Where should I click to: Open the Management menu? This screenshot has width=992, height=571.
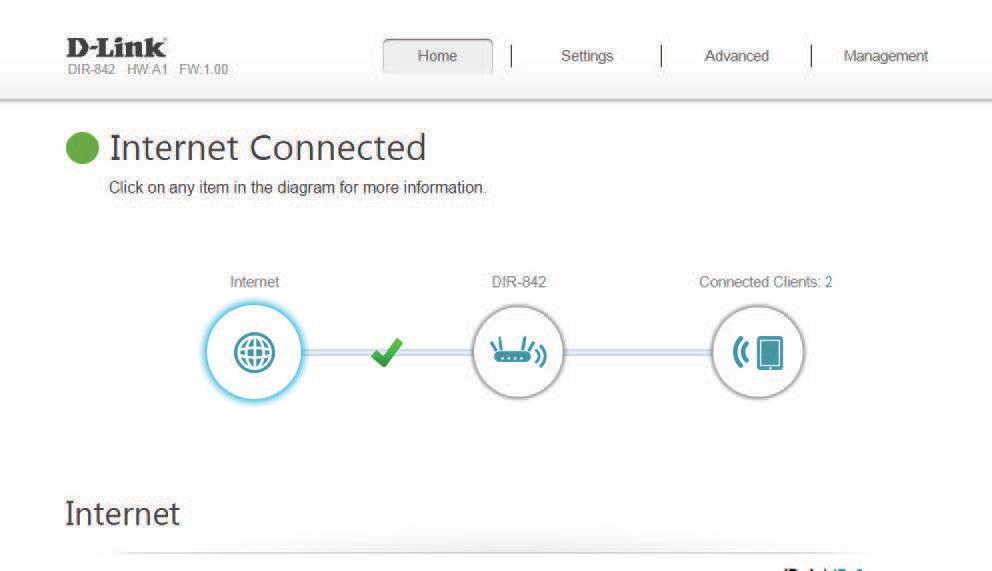885,56
